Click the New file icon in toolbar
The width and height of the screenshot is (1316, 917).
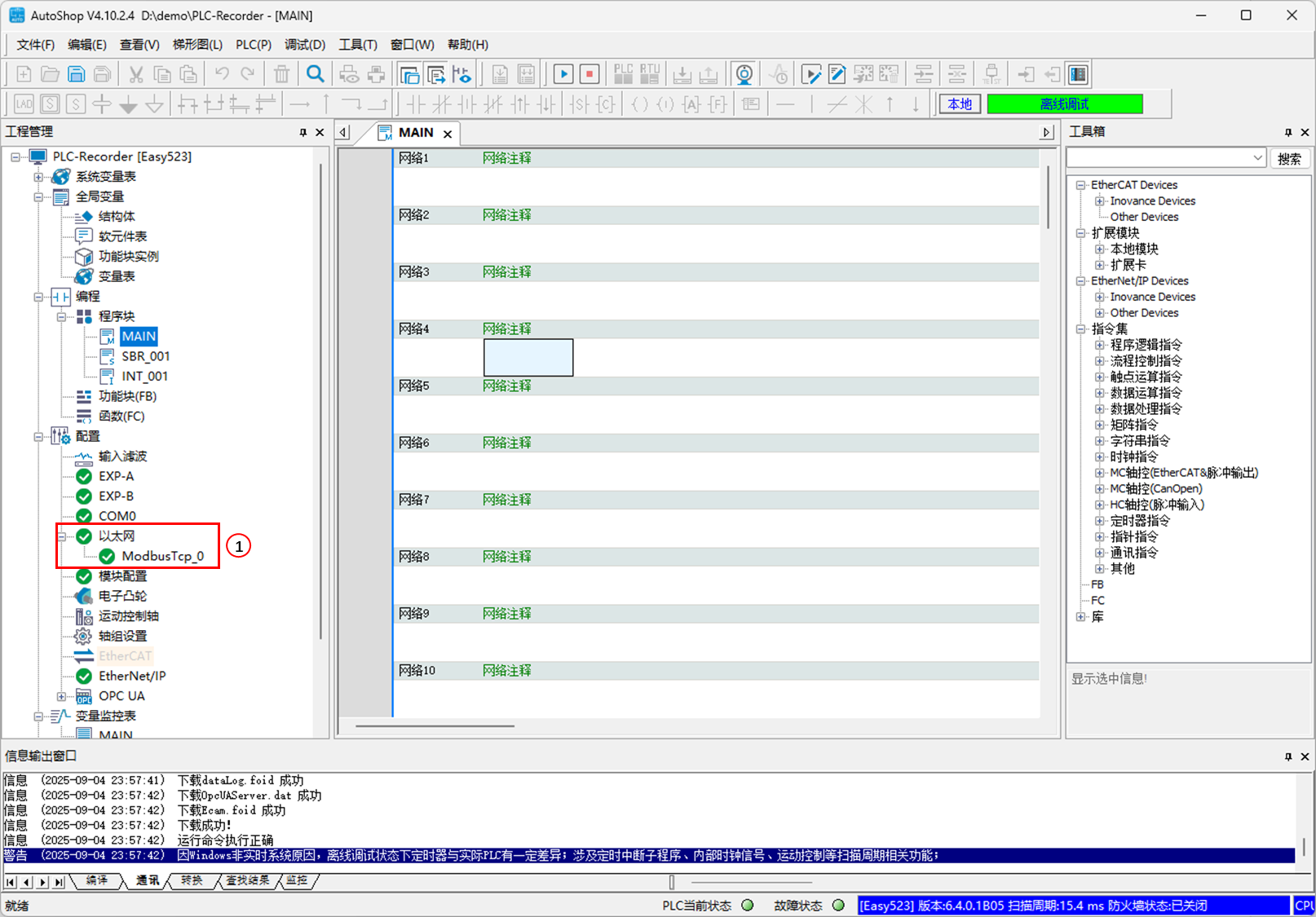tap(24, 74)
